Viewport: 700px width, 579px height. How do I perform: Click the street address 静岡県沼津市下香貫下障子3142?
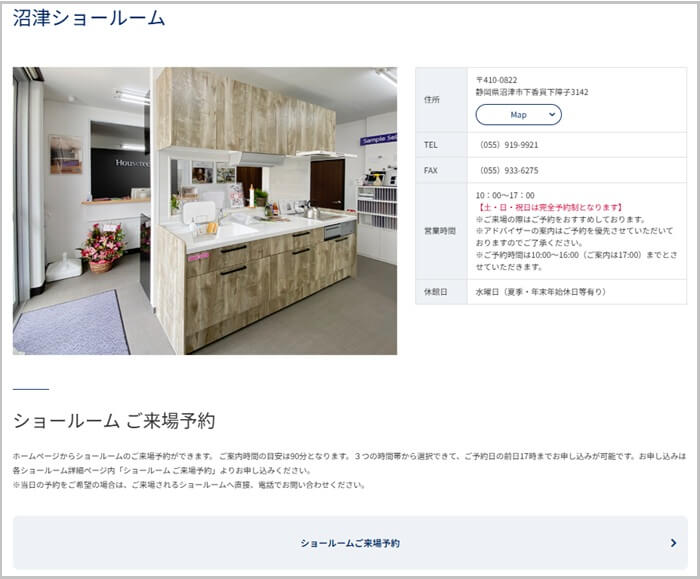pos(532,92)
